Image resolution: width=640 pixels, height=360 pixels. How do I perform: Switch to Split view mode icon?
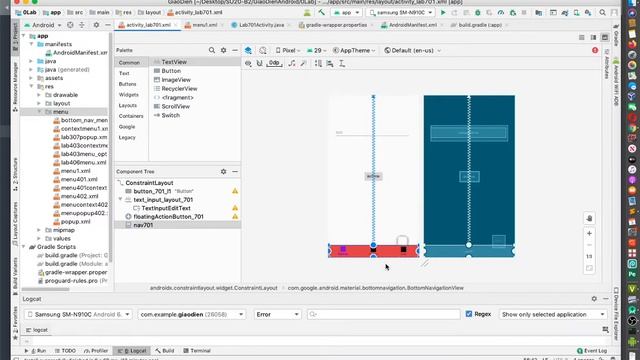593,38
